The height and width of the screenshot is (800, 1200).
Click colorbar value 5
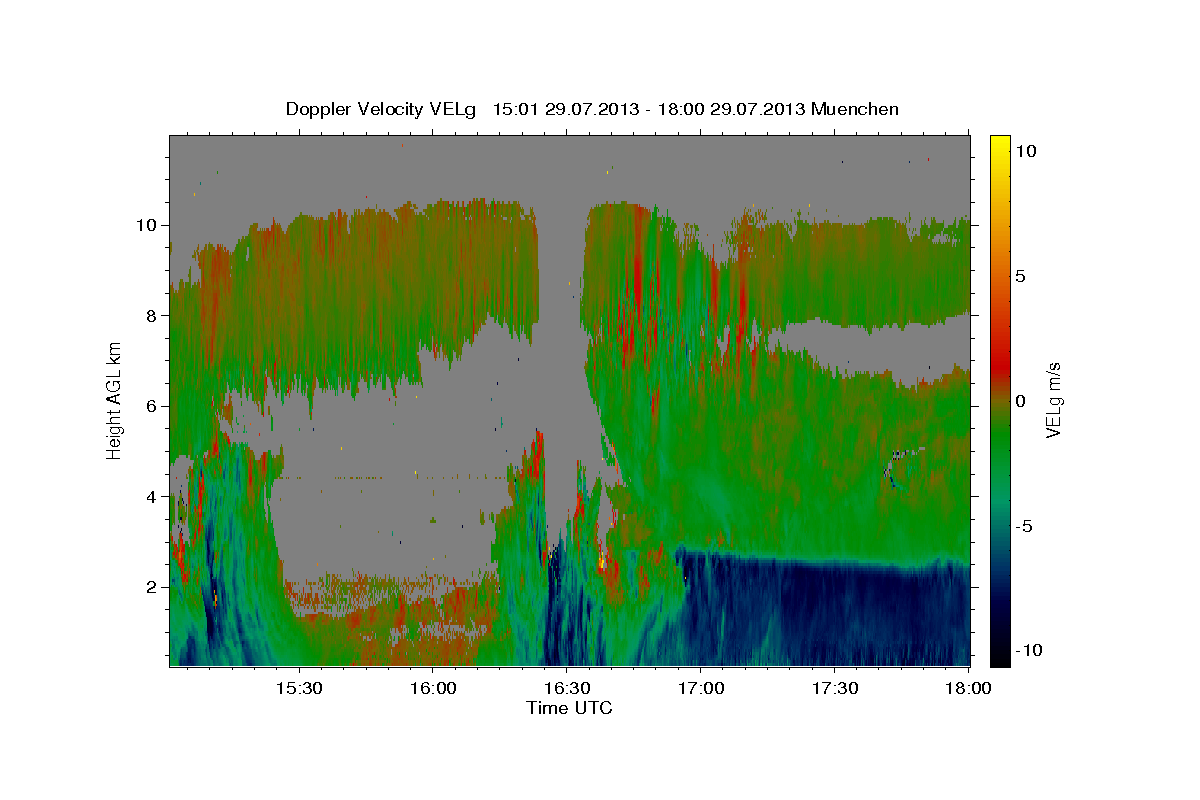1020,275
